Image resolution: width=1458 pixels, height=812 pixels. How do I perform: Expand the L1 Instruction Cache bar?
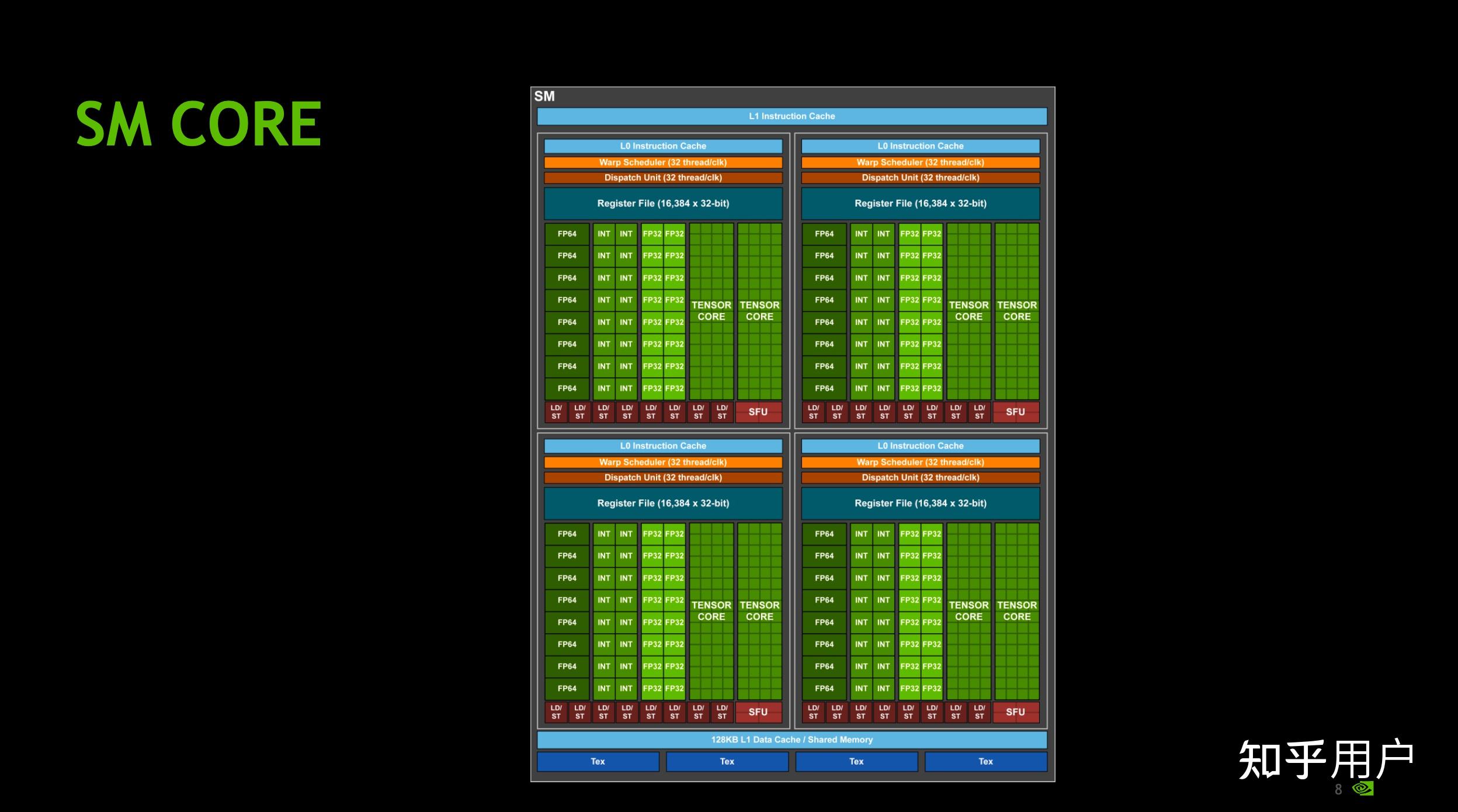792,116
